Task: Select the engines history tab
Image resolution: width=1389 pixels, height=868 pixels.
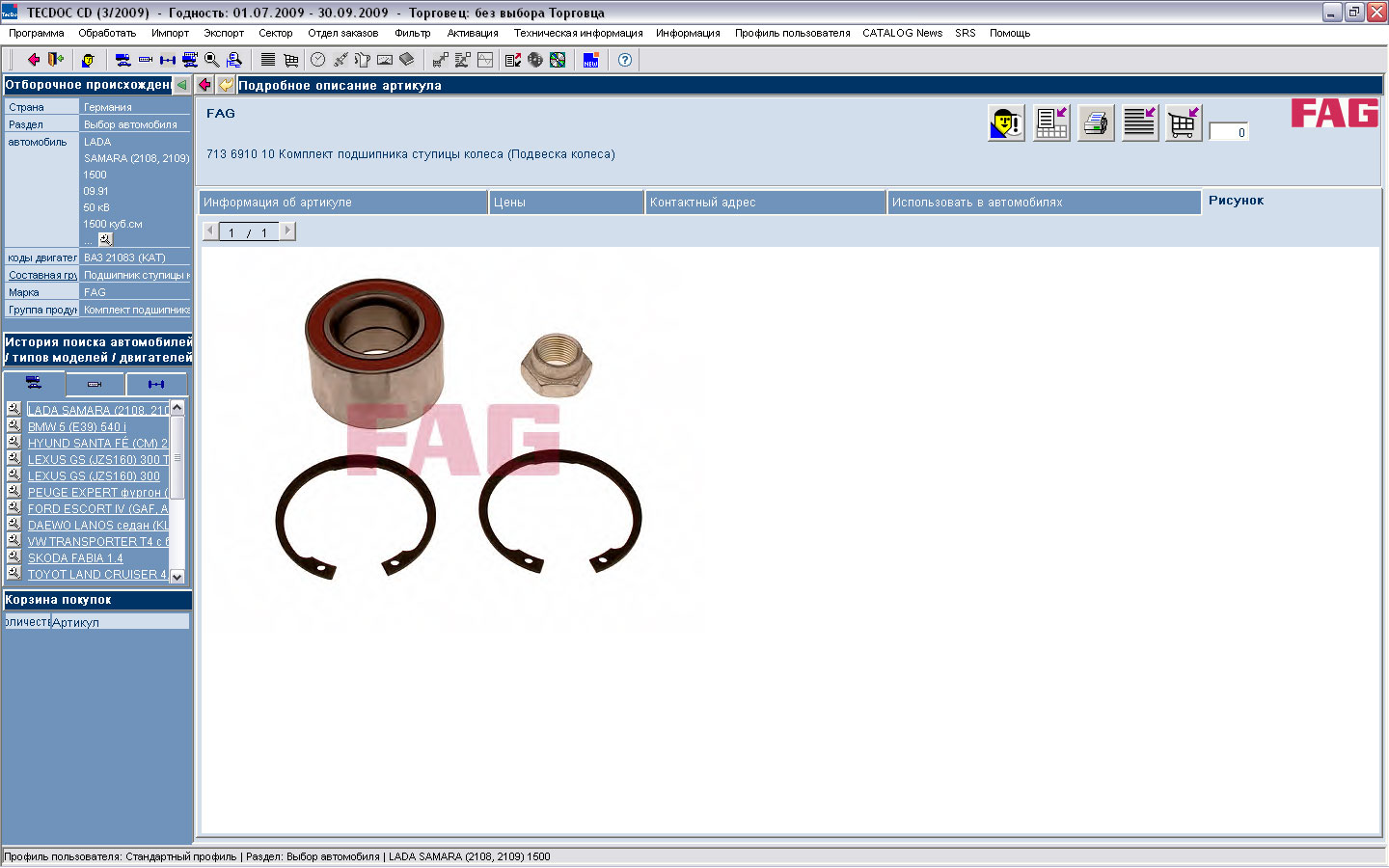Action: pos(95,384)
